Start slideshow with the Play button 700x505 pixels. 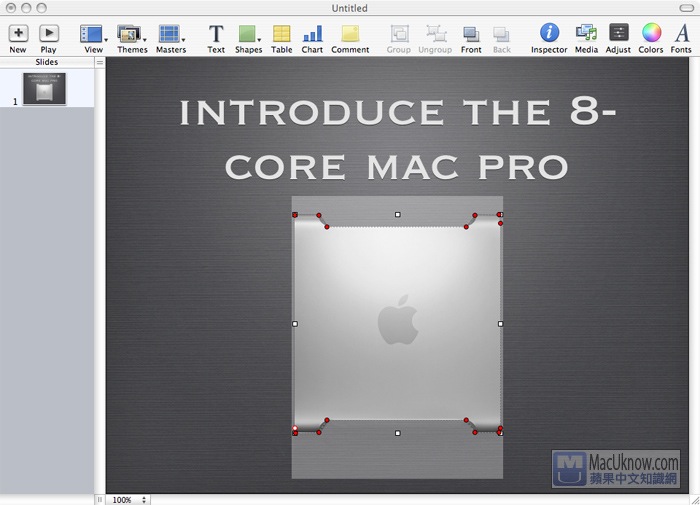click(x=49, y=38)
